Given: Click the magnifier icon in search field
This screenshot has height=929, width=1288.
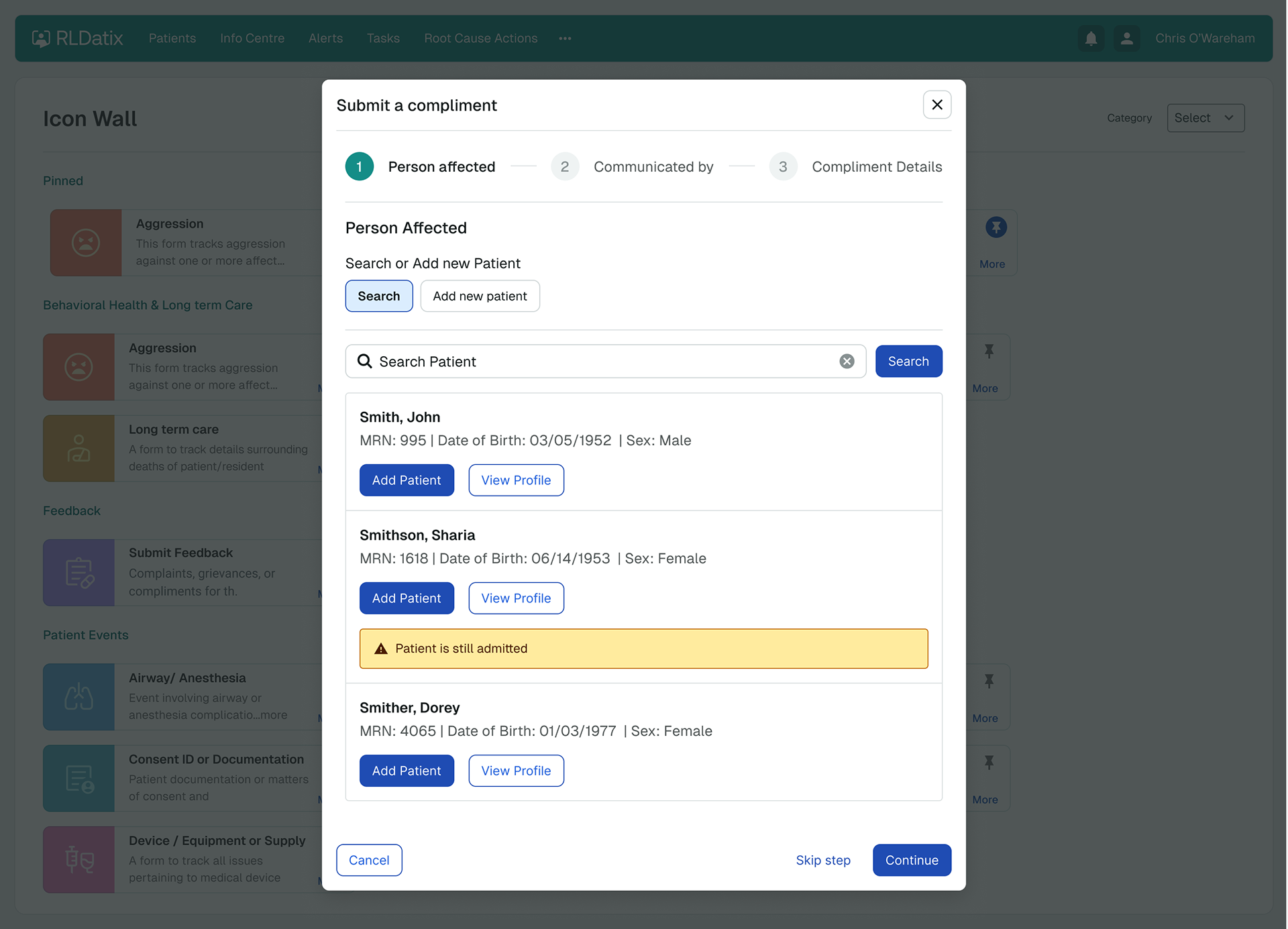Looking at the screenshot, I should pyautogui.click(x=364, y=362).
